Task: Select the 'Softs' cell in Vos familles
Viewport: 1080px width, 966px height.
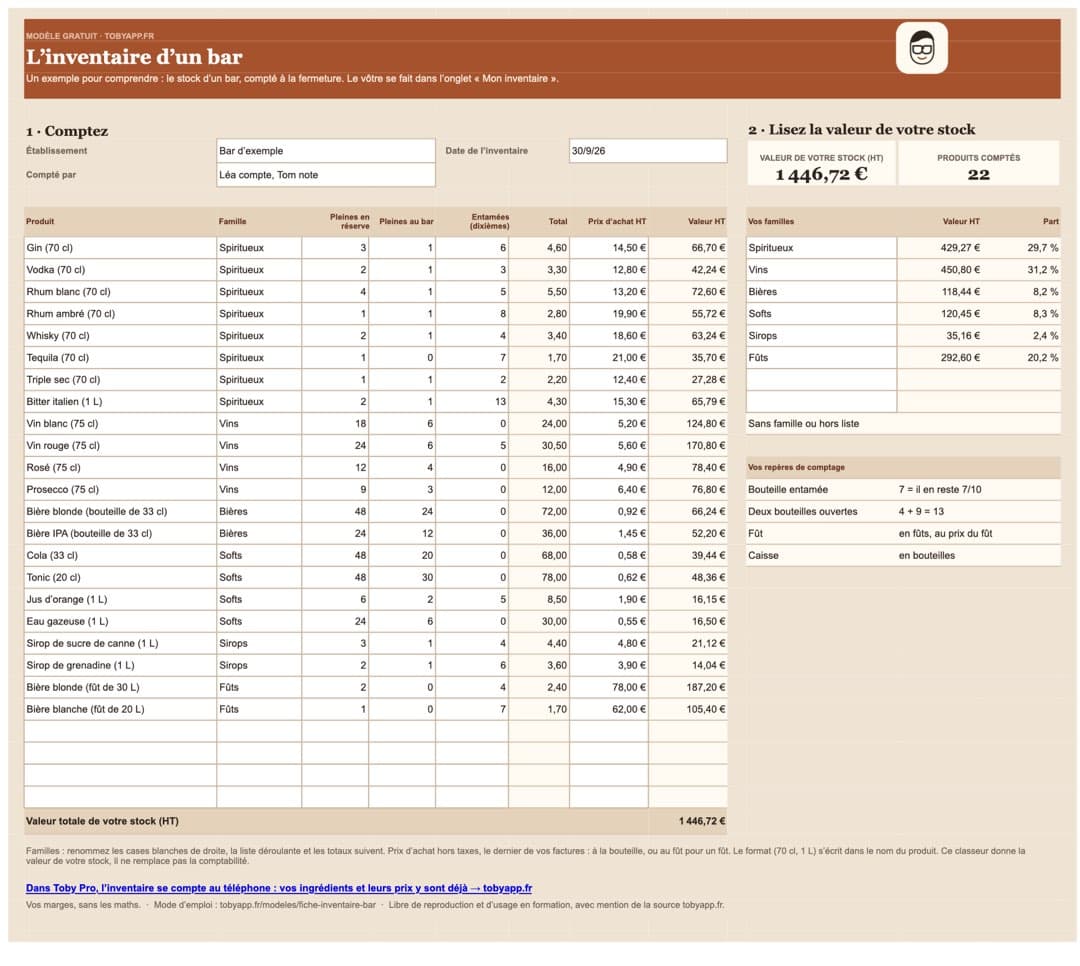Action: click(821, 314)
